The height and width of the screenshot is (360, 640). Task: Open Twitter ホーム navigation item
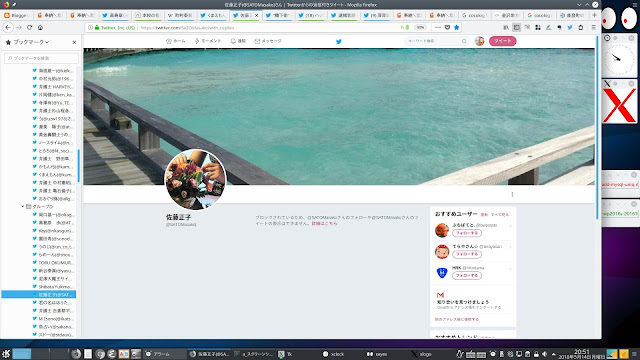tap(176, 41)
